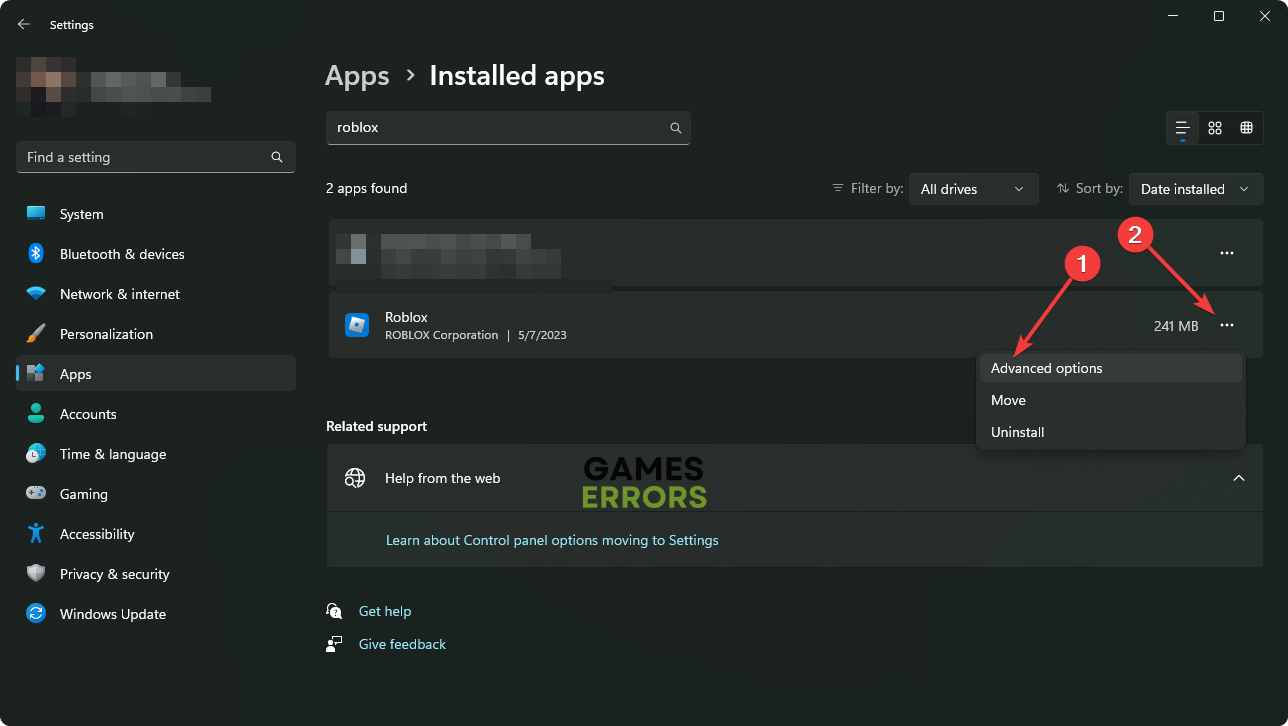The width and height of the screenshot is (1288, 726).
Task: Click Give feedback link
Action: pyautogui.click(x=402, y=644)
